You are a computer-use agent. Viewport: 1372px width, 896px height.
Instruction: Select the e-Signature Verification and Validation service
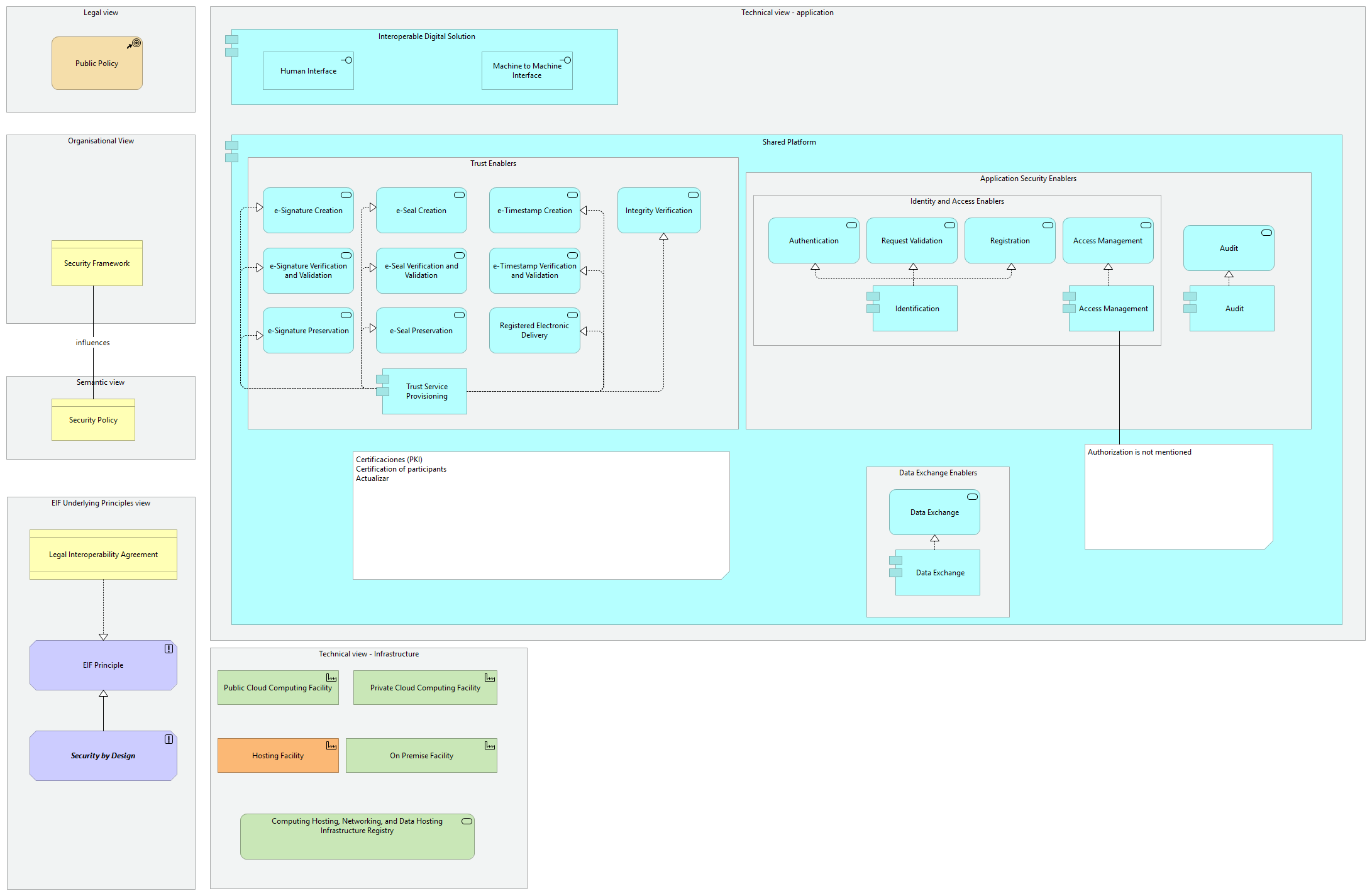308,270
